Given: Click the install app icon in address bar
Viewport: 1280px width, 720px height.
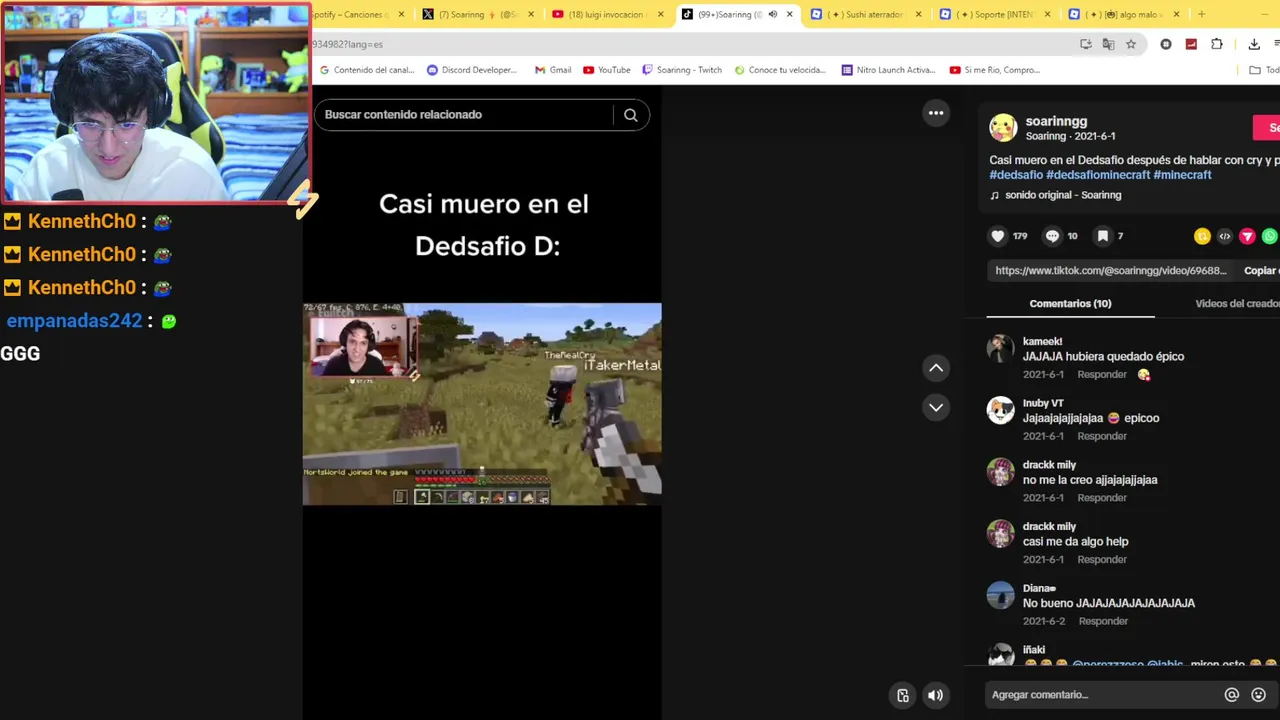Looking at the screenshot, I should click(x=1086, y=44).
